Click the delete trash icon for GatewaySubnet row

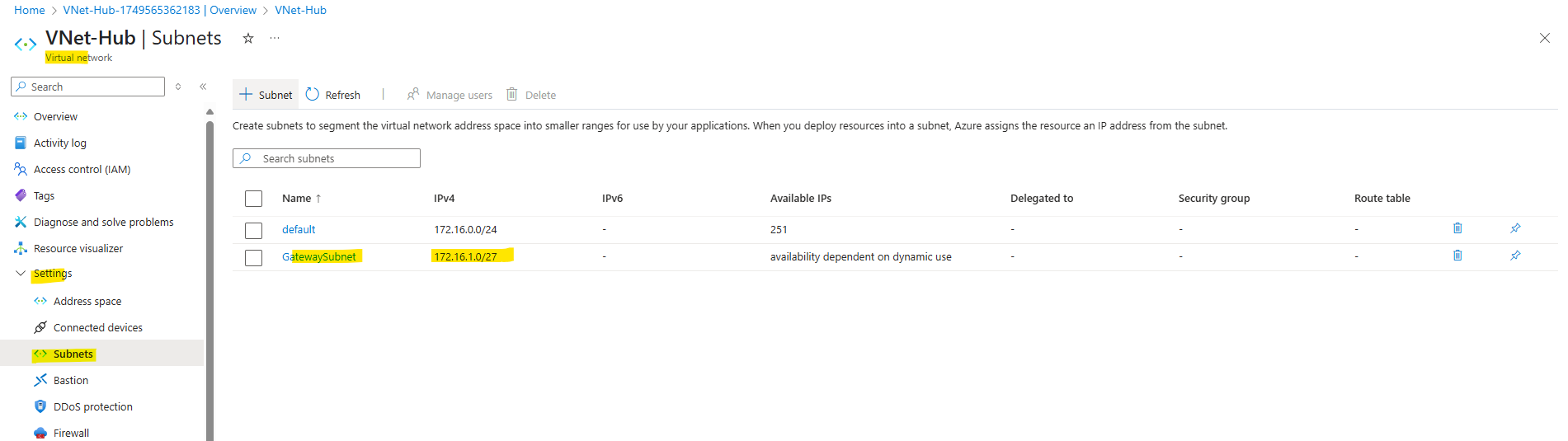pyautogui.click(x=1457, y=256)
